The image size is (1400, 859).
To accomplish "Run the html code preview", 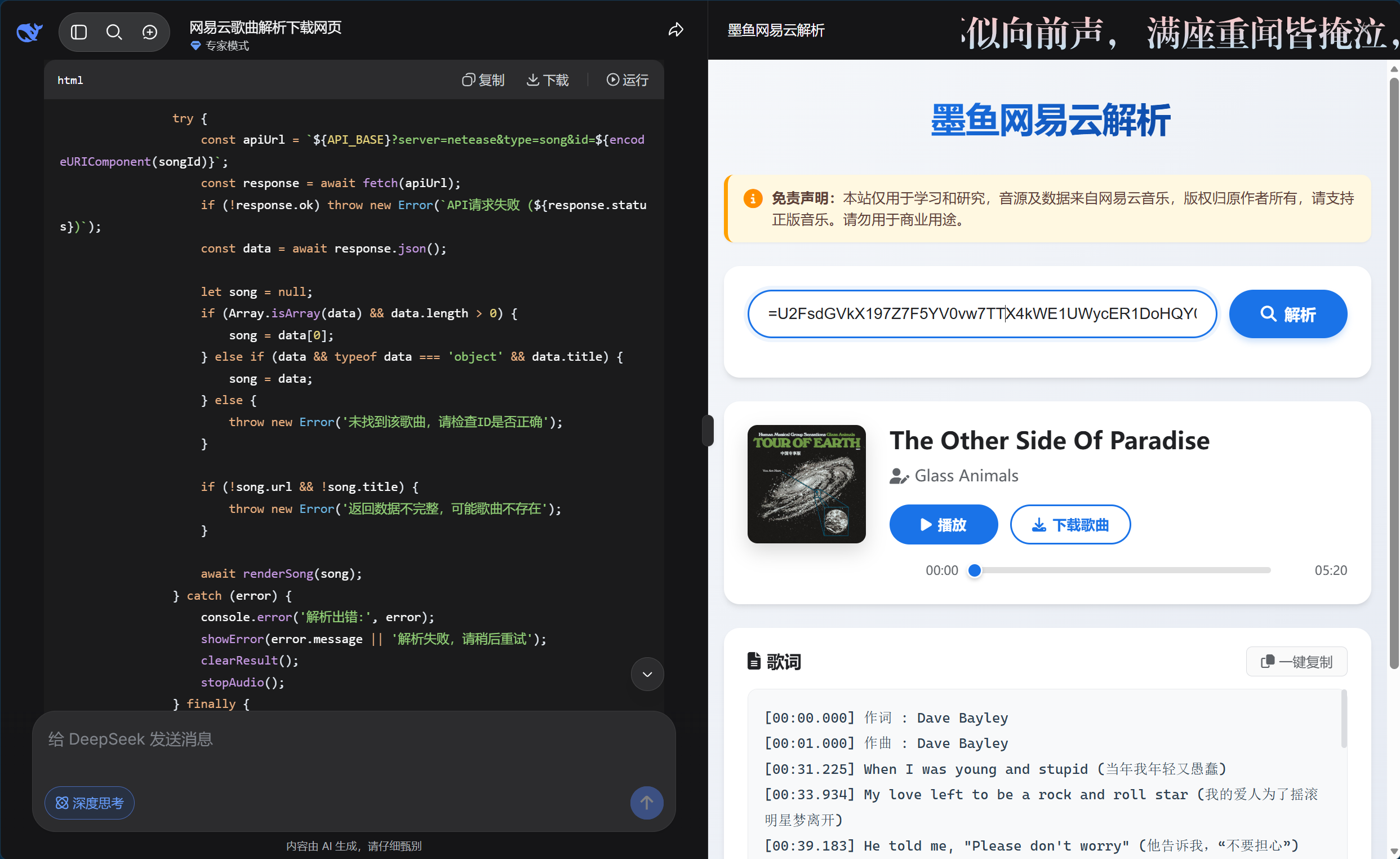I will (x=627, y=80).
